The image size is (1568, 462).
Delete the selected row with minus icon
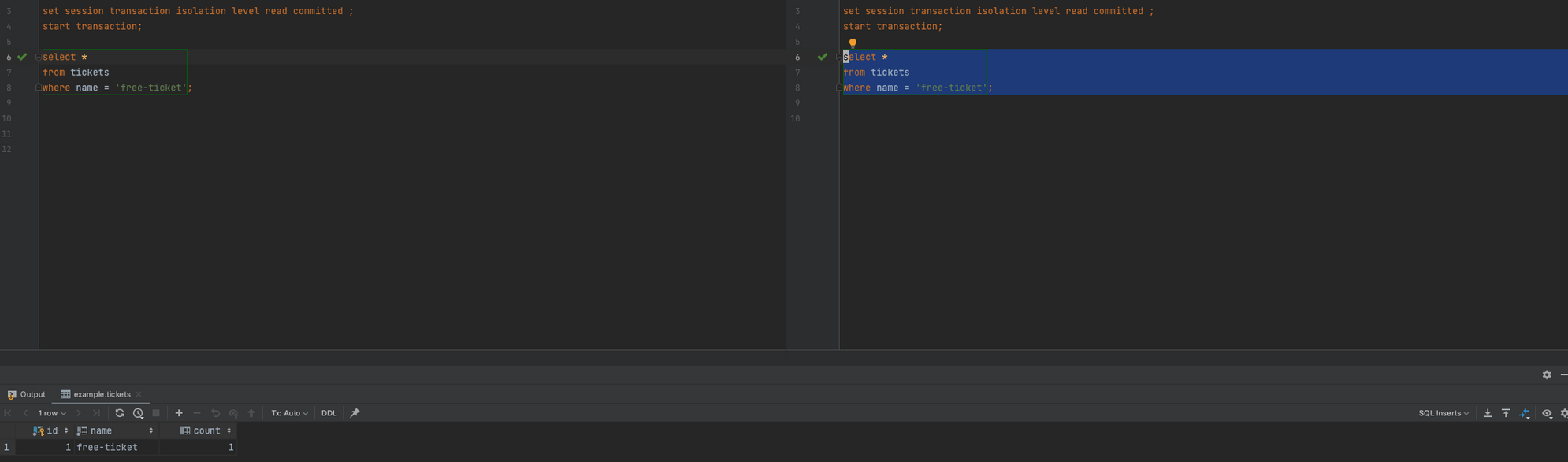click(x=197, y=413)
